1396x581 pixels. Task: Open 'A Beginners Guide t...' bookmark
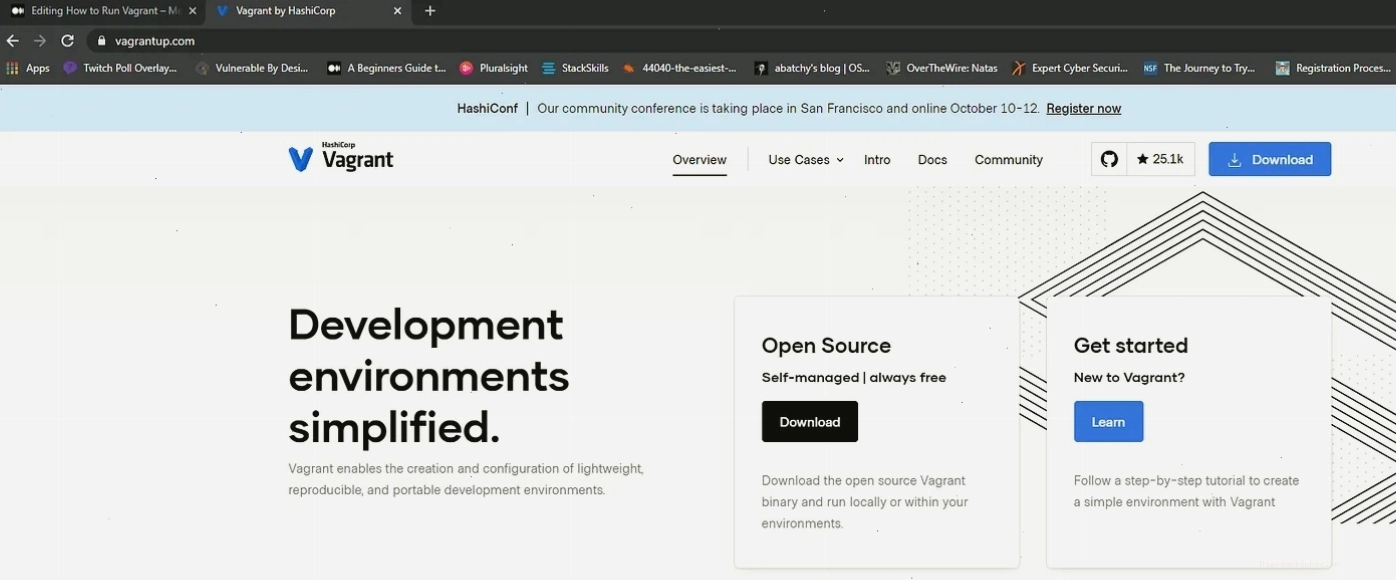tap(387, 68)
